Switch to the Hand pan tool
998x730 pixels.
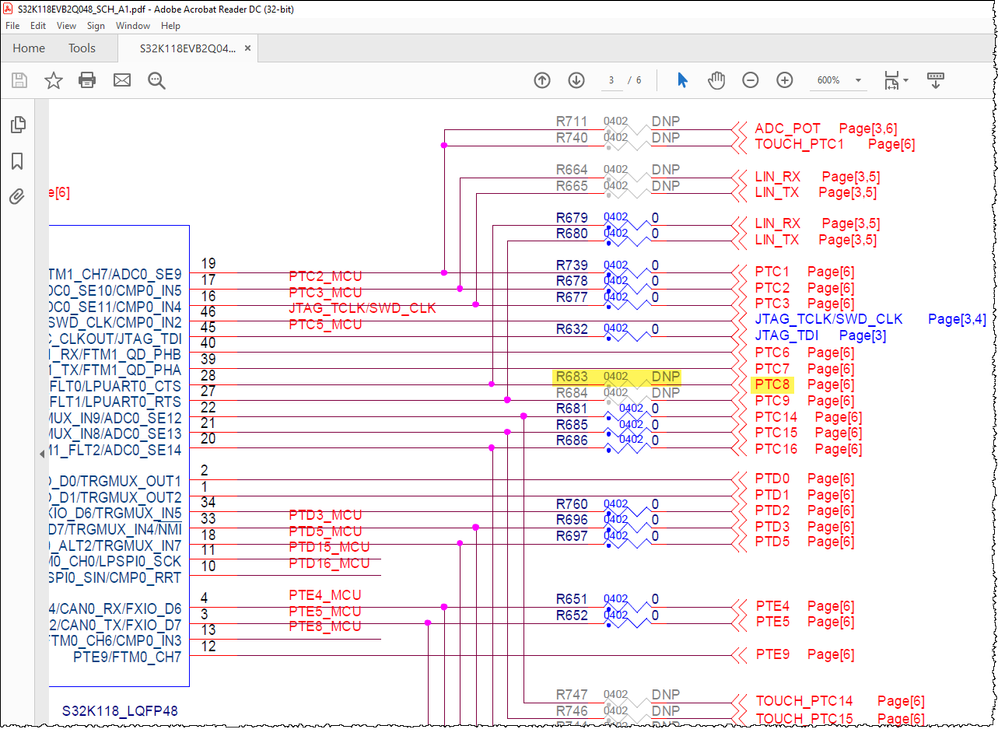(x=716, y=80)
